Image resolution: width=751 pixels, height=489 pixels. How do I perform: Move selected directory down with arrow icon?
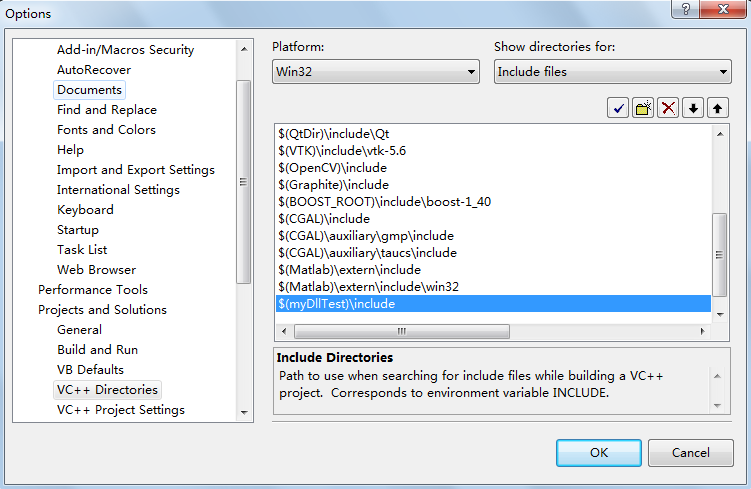(x=693, y=108)
